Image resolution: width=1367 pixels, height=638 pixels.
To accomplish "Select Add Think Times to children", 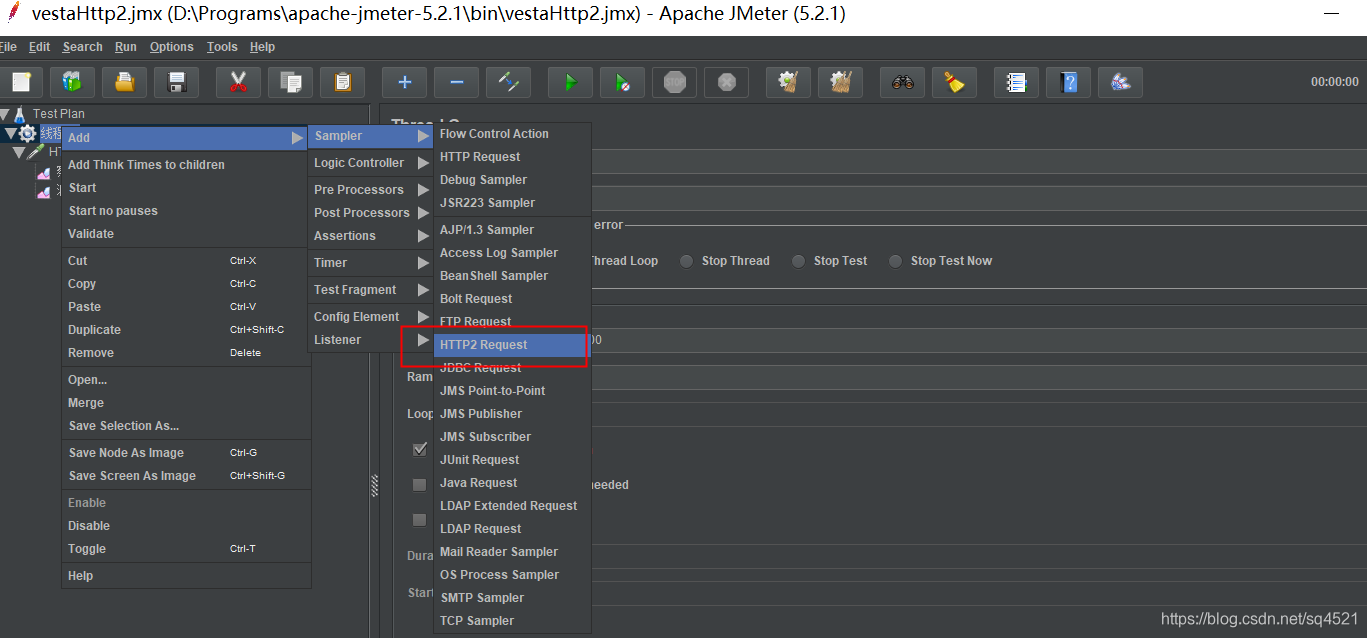I will 186,165.
